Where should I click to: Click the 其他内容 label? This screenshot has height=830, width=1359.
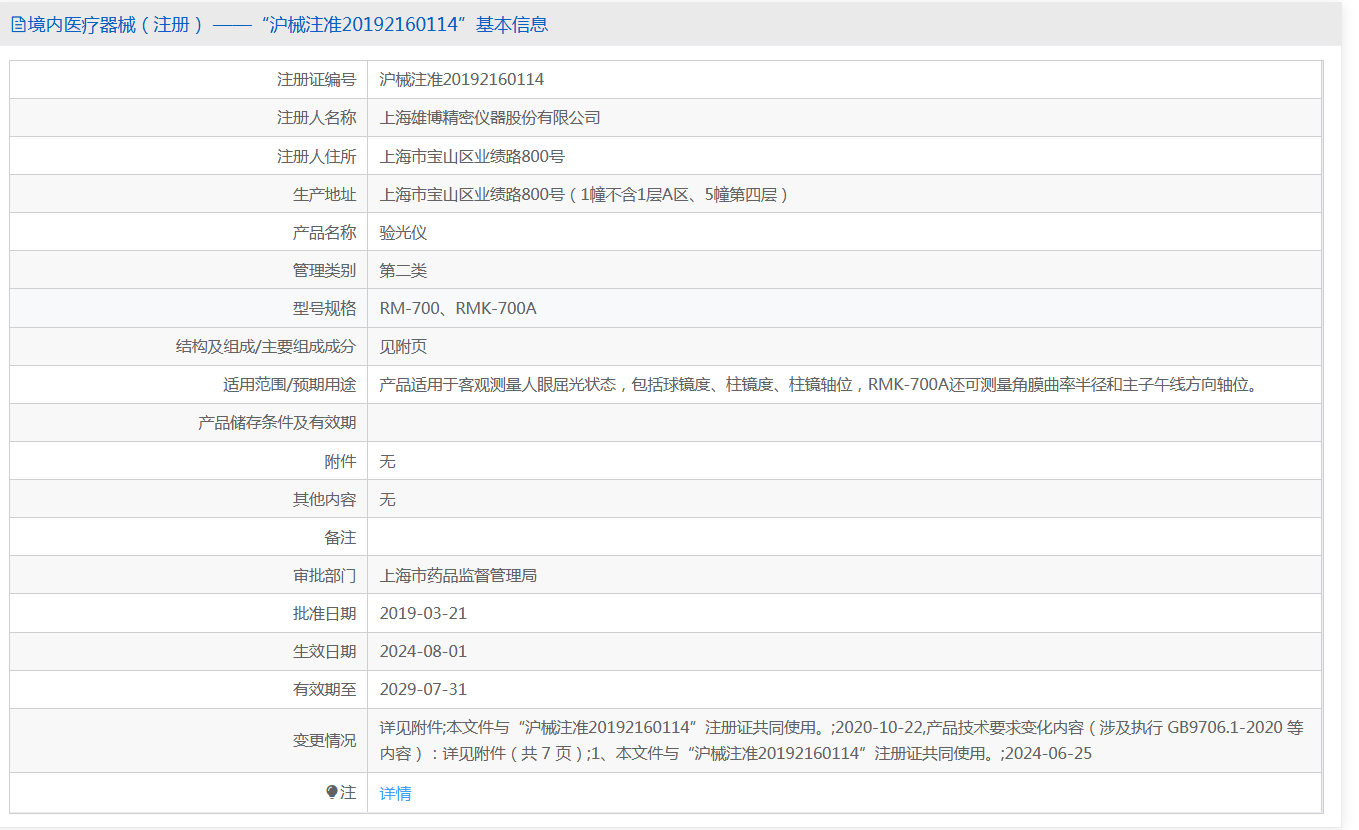click(x=324, y=499)
